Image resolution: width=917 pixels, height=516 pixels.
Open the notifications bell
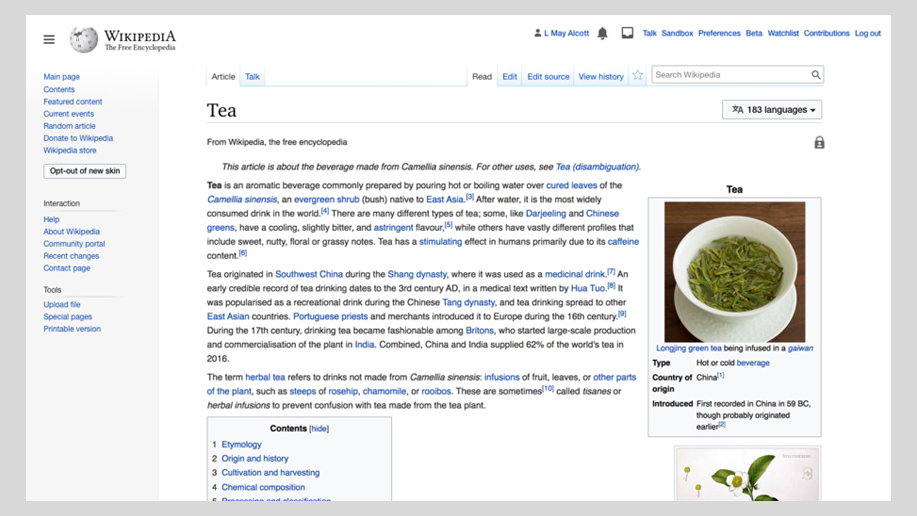pos(602,33)
